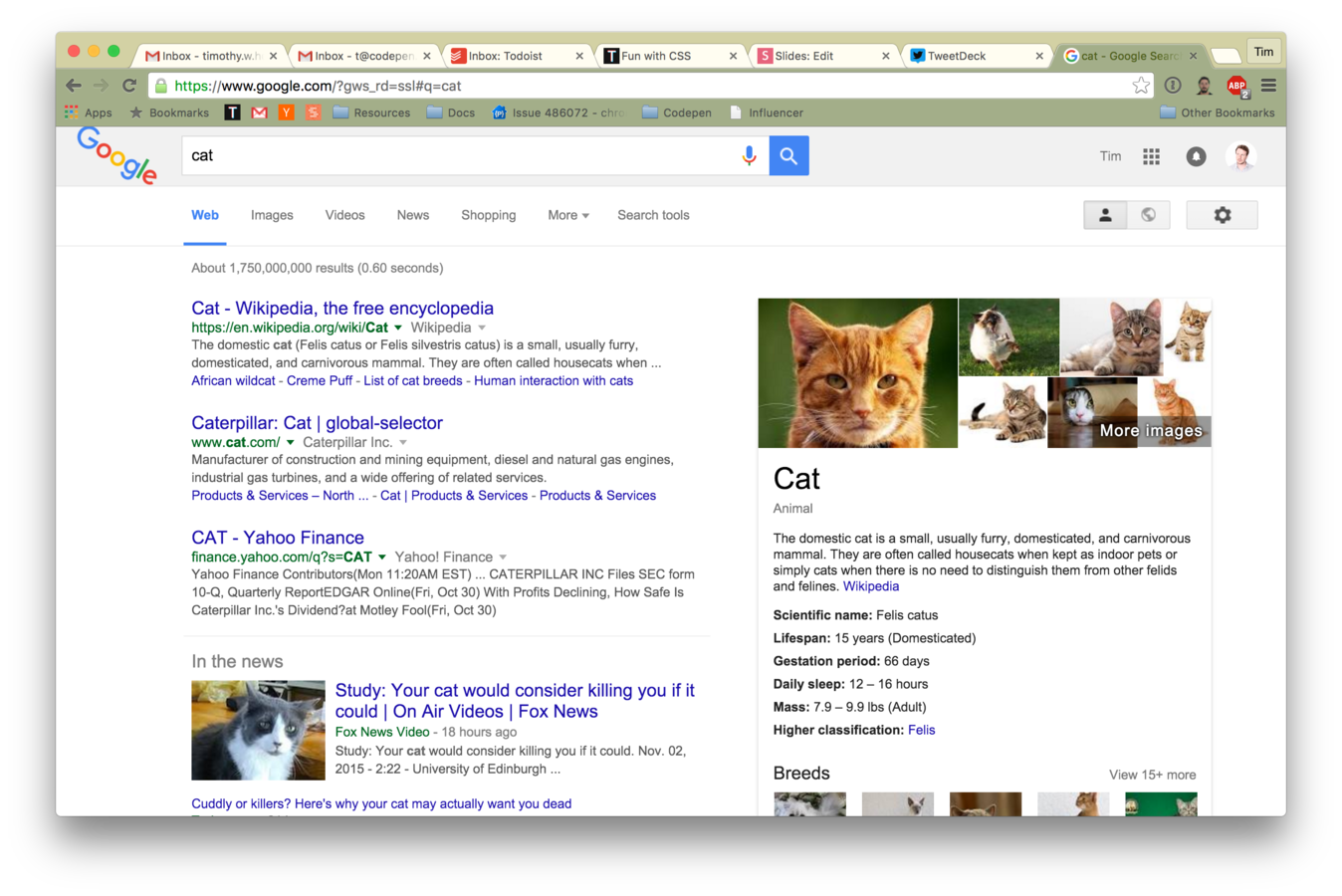This screenshot has height=896, width=1342.
Task: Open the gray cat news thumbnail
Action: pyautogui.click(x=258, y=730)
